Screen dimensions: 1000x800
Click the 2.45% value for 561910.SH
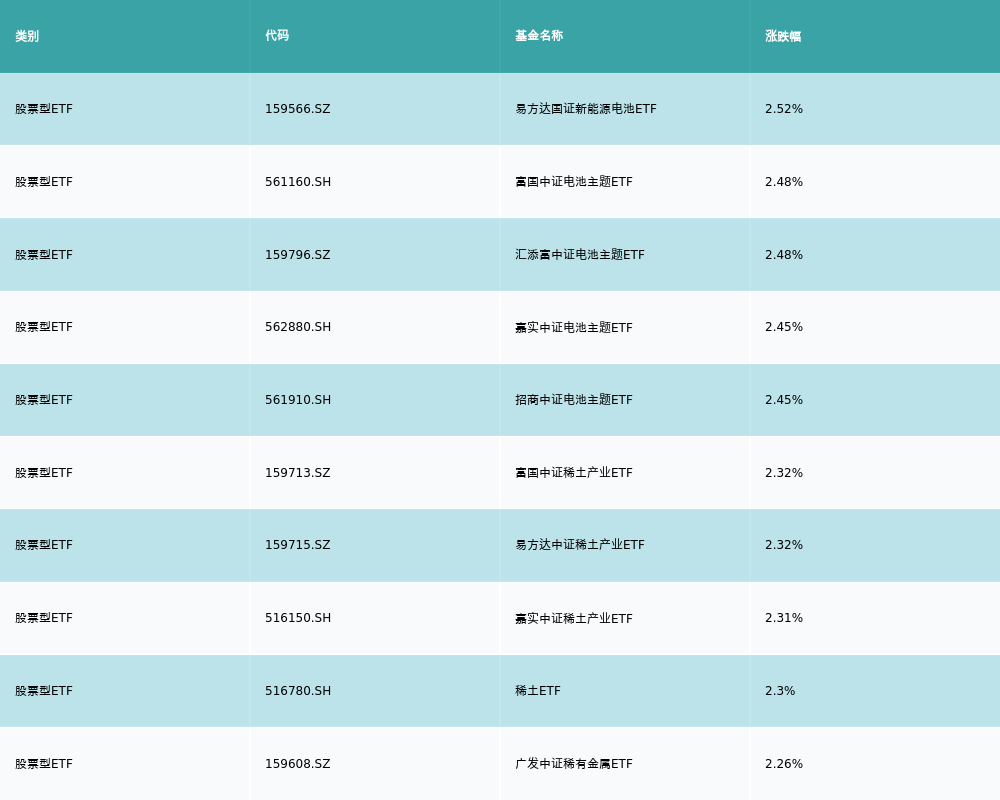point(784,400)
